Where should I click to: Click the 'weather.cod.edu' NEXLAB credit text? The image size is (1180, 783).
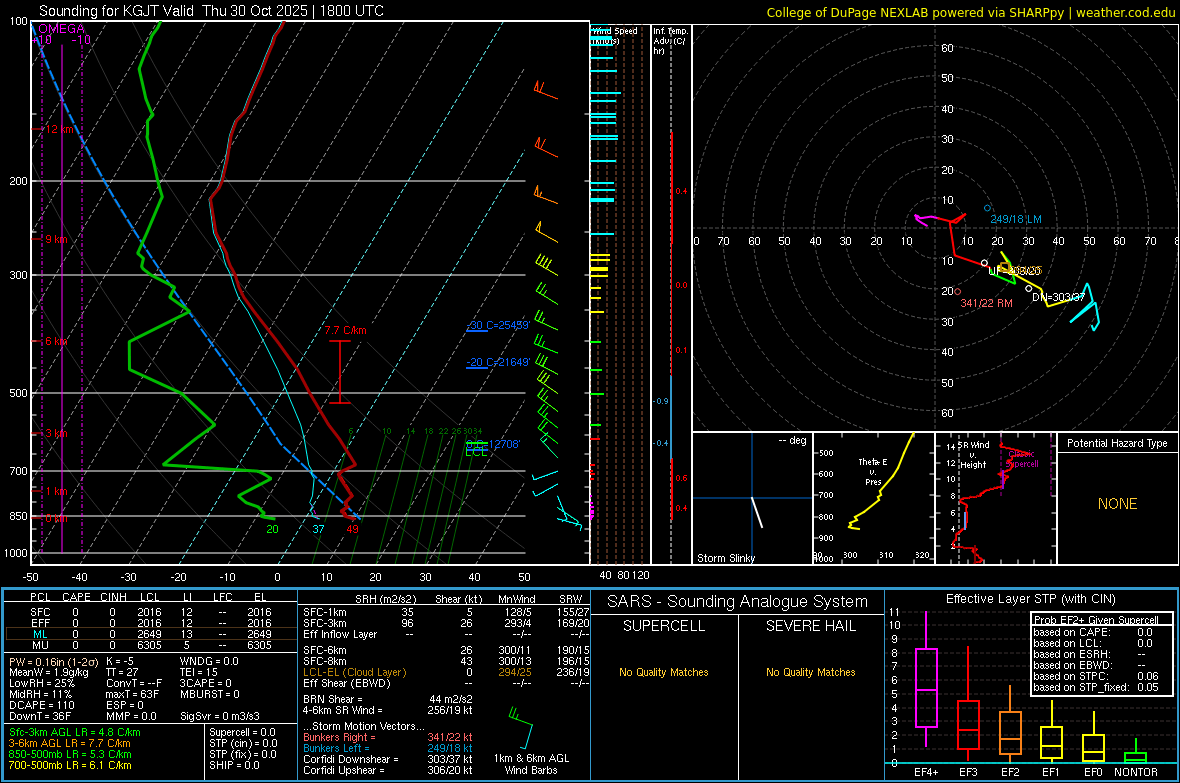(x=1126, y=12)
